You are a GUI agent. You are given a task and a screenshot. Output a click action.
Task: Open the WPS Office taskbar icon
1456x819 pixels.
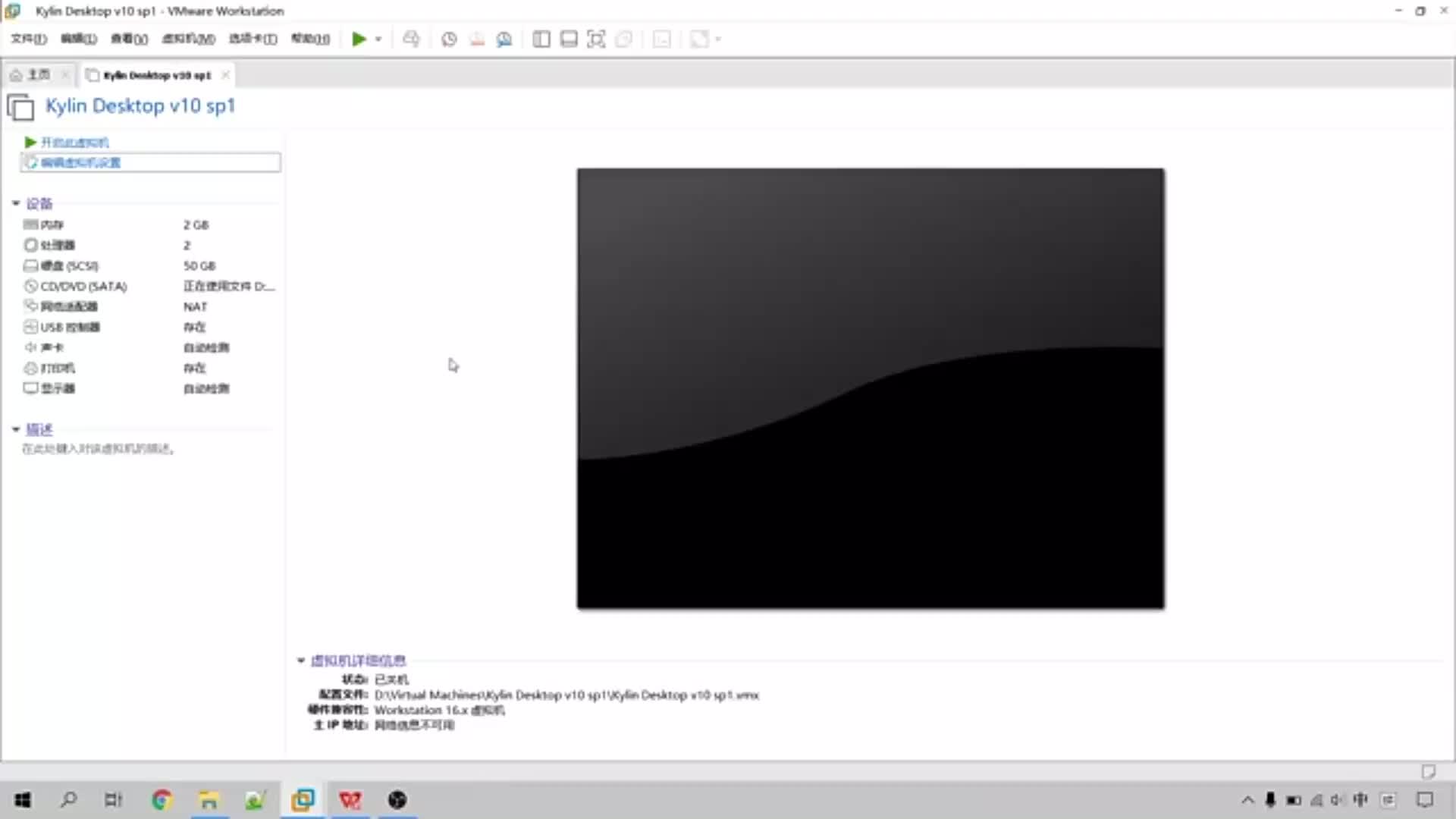[350, 799]
